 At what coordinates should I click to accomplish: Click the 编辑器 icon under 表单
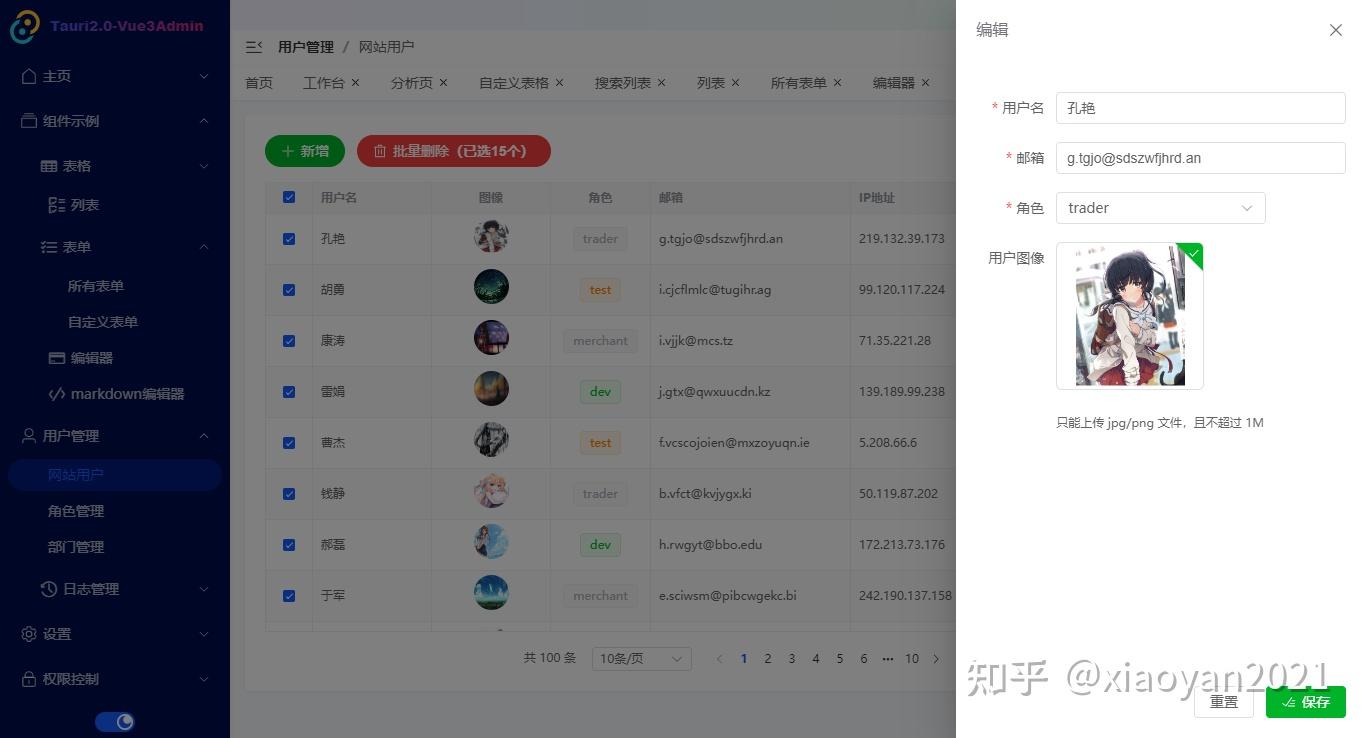[x=57, y=357]
